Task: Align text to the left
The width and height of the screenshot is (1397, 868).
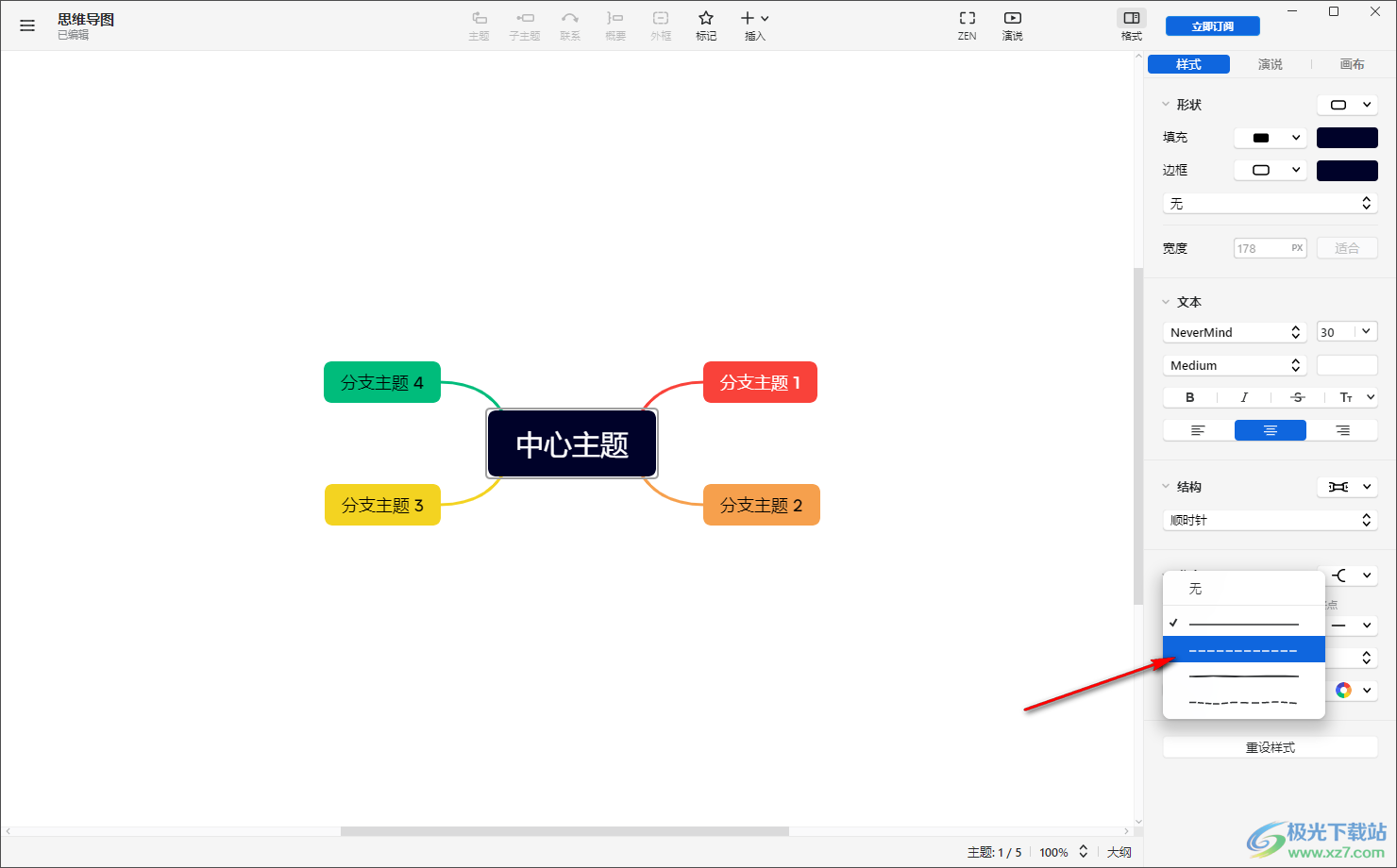Action: (x=1199, y=430)
